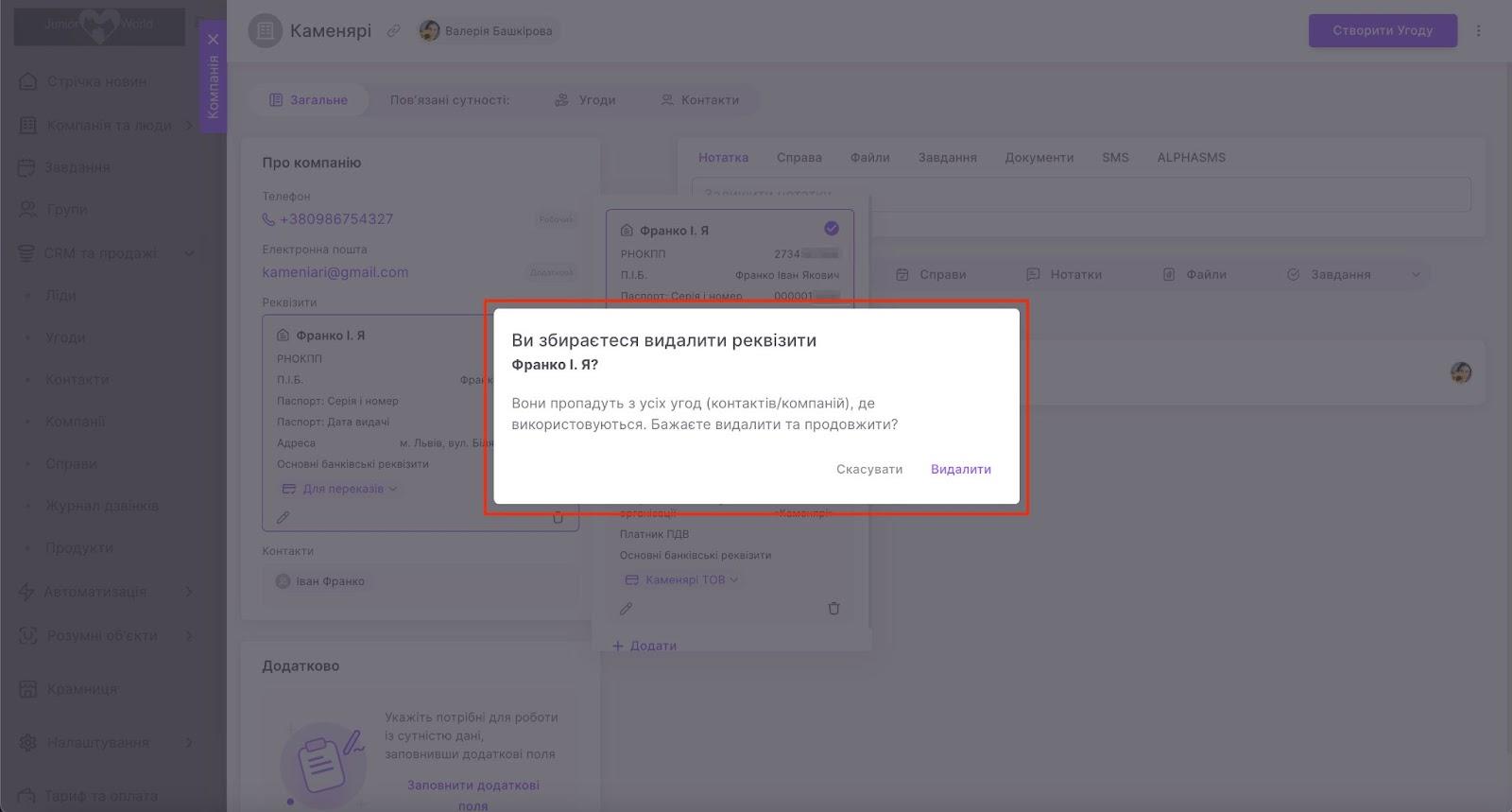This screenshot has width=1512, height=812.
Task: Open the Стрічка новин sidebar icon
Action: coord(28,81)
